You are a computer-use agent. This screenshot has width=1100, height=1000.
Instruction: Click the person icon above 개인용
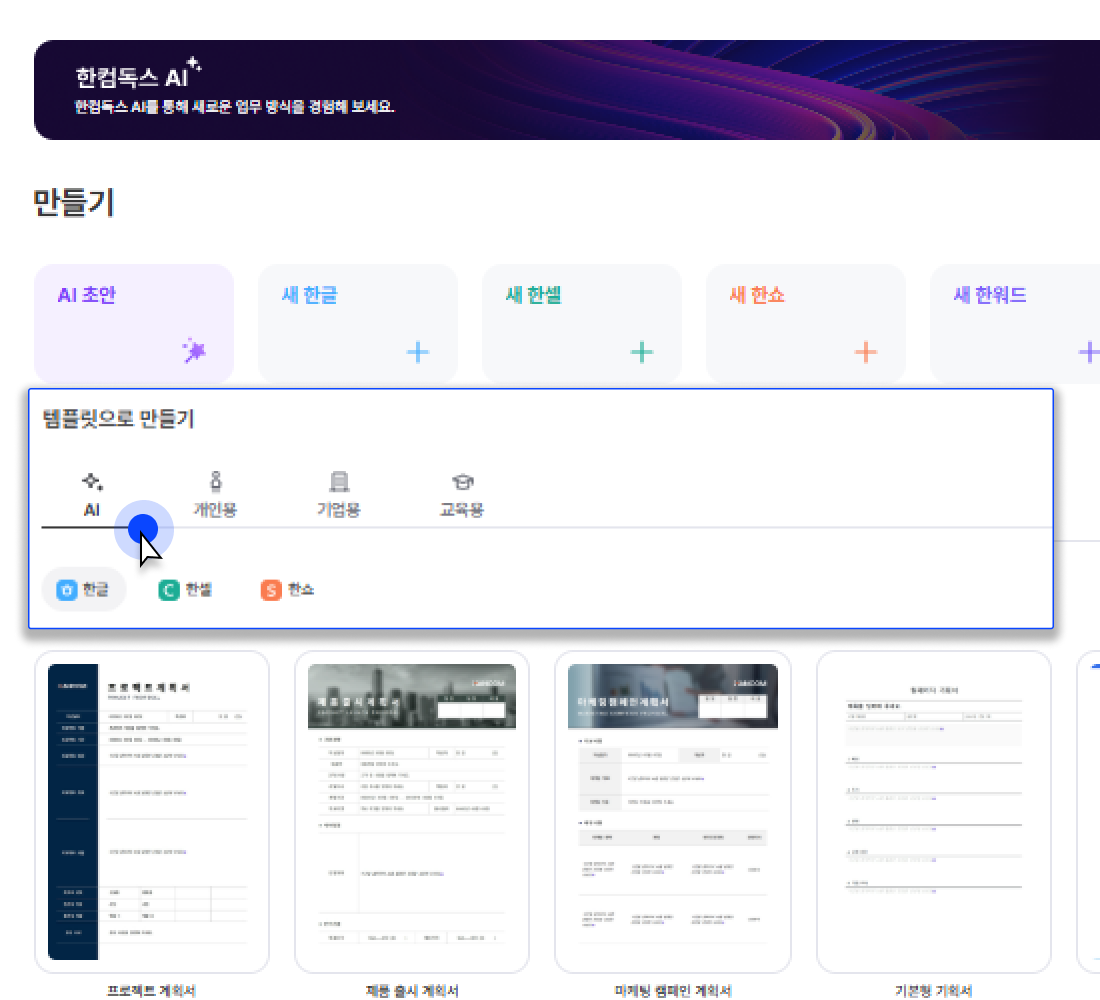215,481
